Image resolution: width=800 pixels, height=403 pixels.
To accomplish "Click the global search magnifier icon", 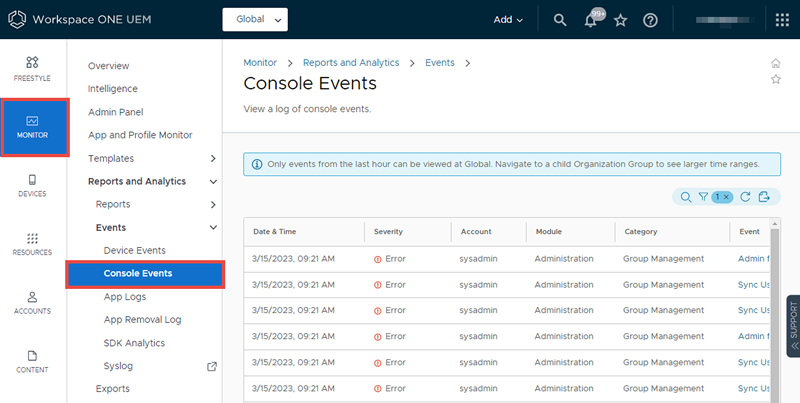I will coord(560,20).
